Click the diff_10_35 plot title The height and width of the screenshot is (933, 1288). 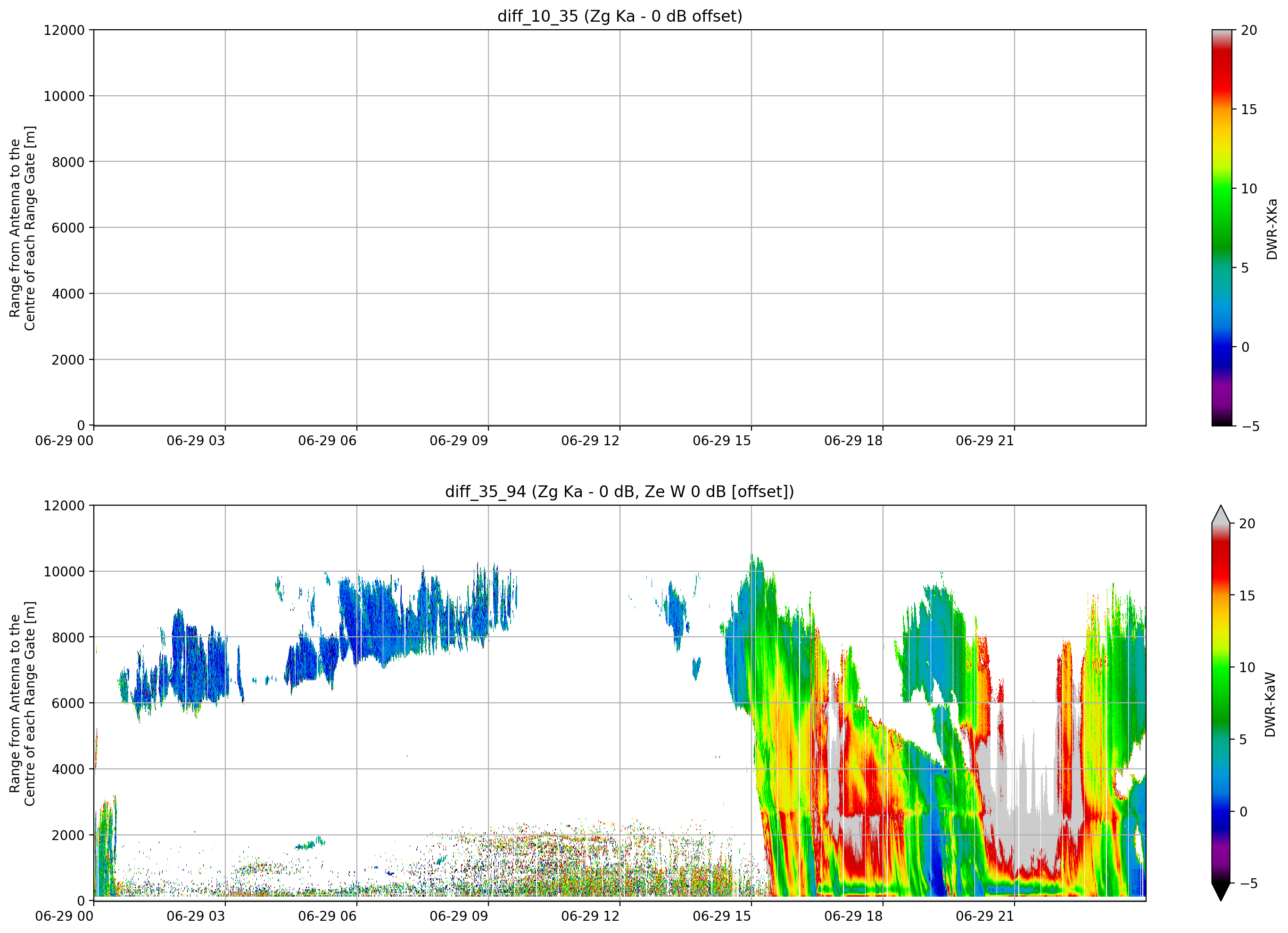pos(619,16)
